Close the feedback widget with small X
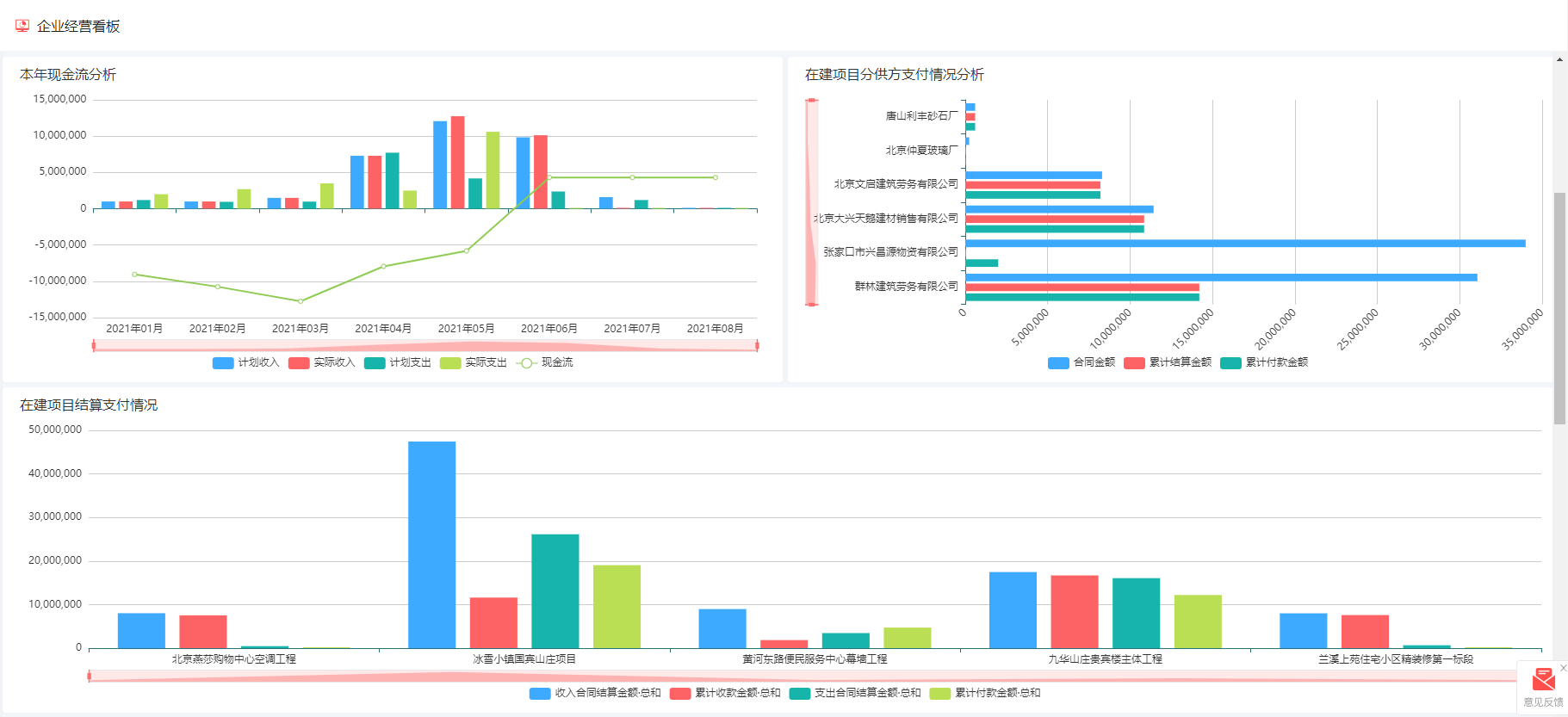The width and height of the screenshot is (1568, 717). (1563, 668)
